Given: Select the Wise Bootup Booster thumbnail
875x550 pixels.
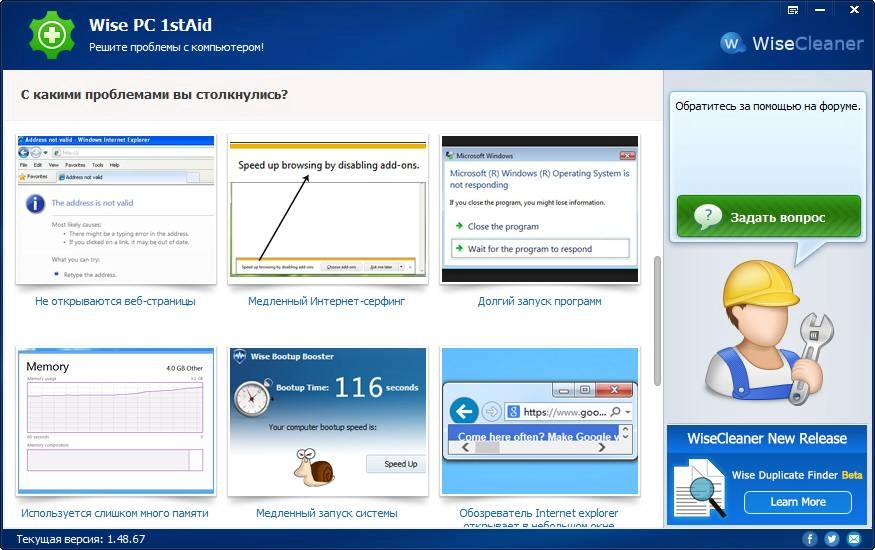Looking at the screenshot, I should (328, 421).
